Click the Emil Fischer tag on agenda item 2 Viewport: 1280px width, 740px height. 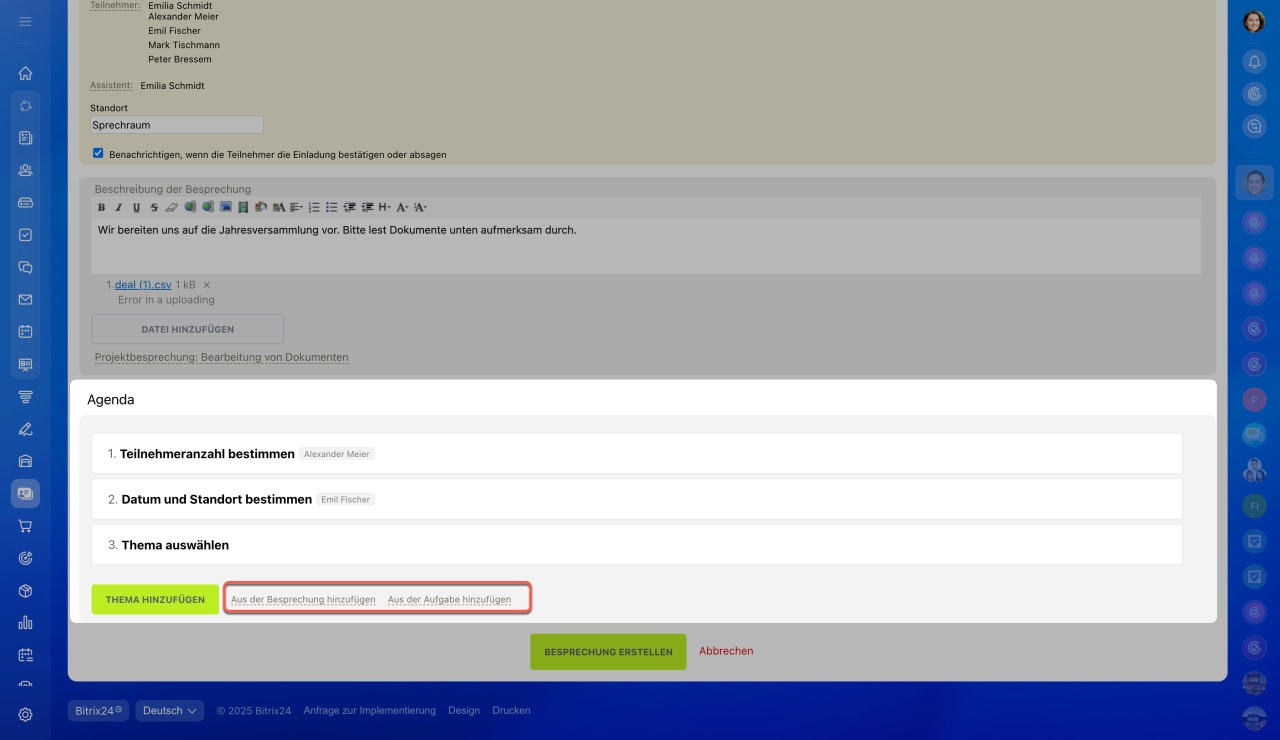tap(346, 499)
